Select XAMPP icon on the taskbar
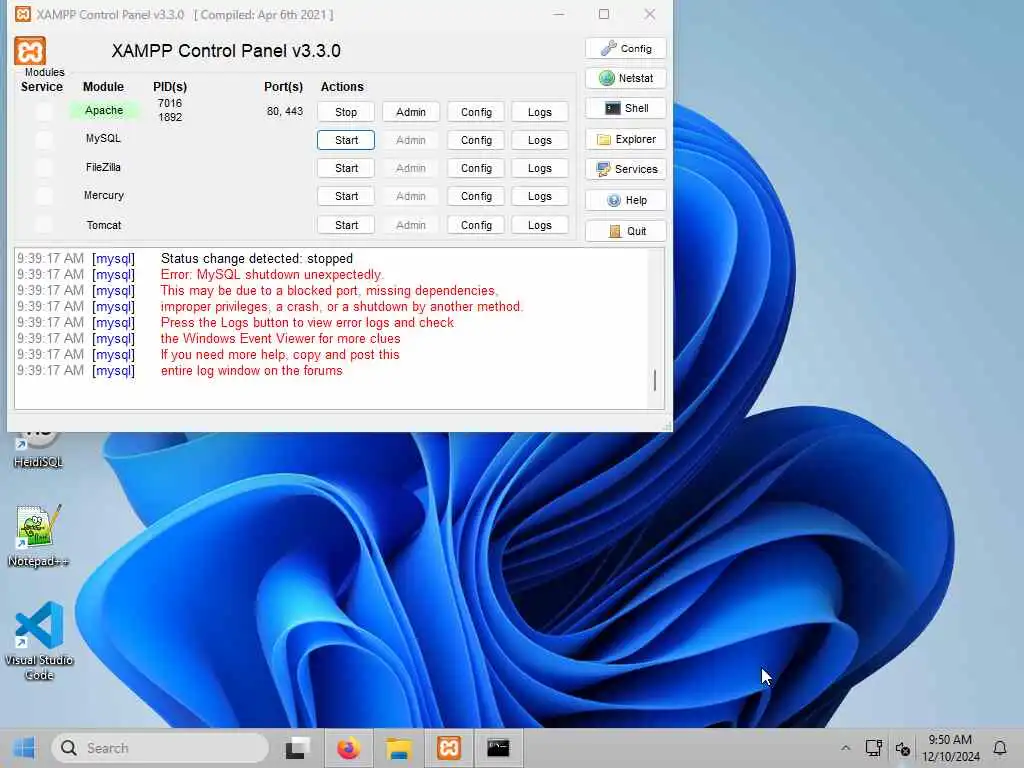 pyautogui.click(x=449, y=748)
